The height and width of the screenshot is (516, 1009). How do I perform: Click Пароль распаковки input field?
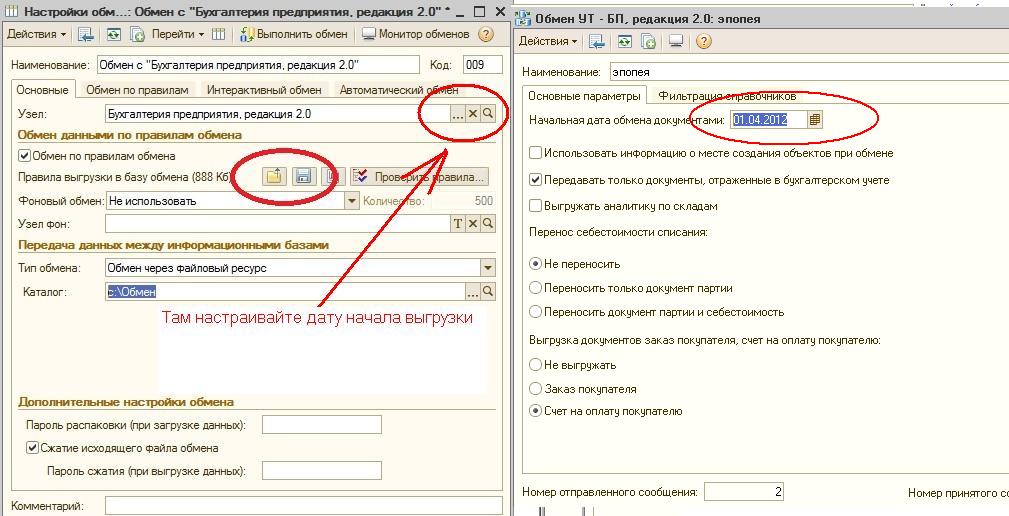[x=322, y=425]
